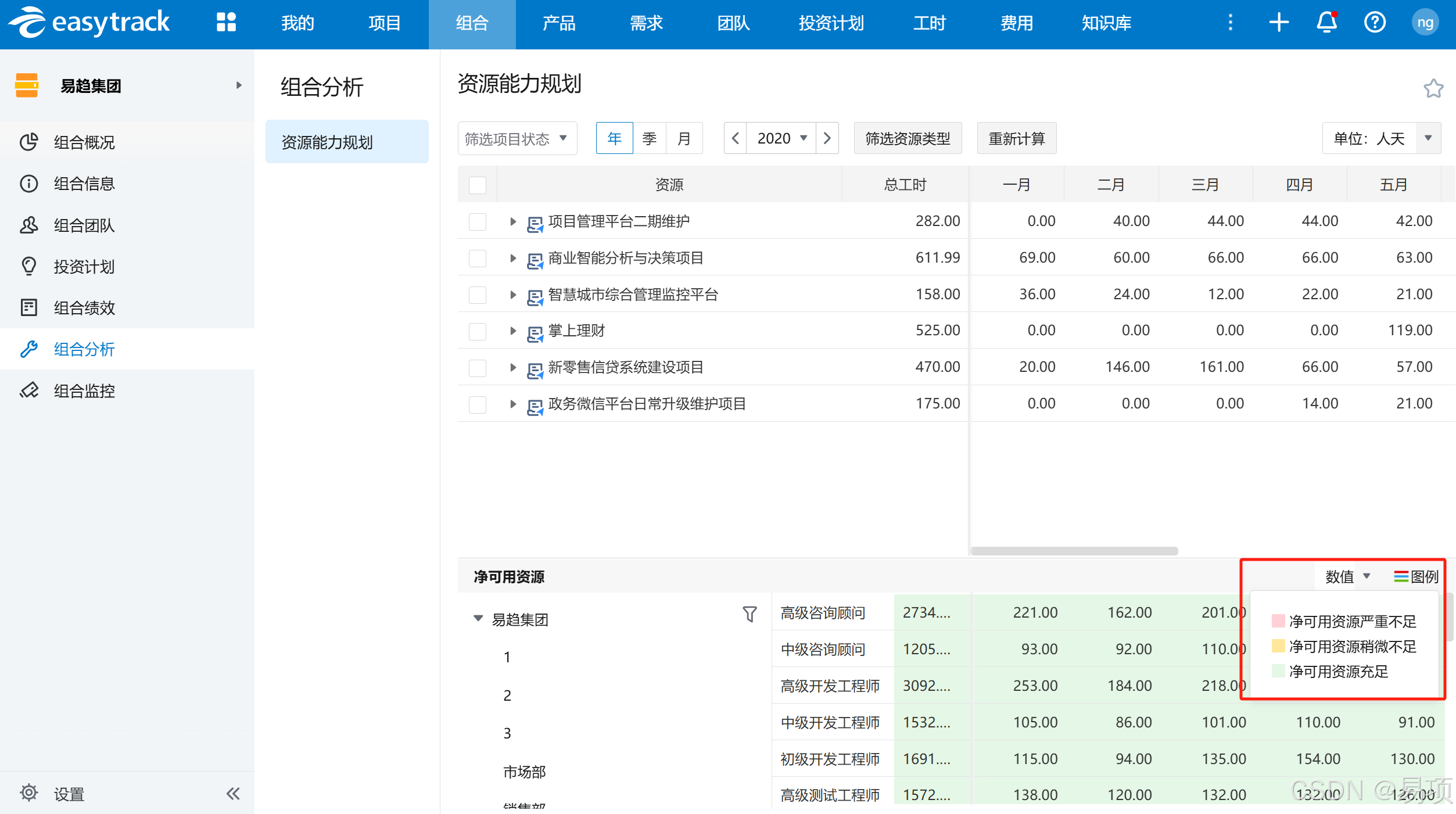Toggle the select-all header checkbox
The height and width of the screenshot is (814, 1456).
click(478, 185)
